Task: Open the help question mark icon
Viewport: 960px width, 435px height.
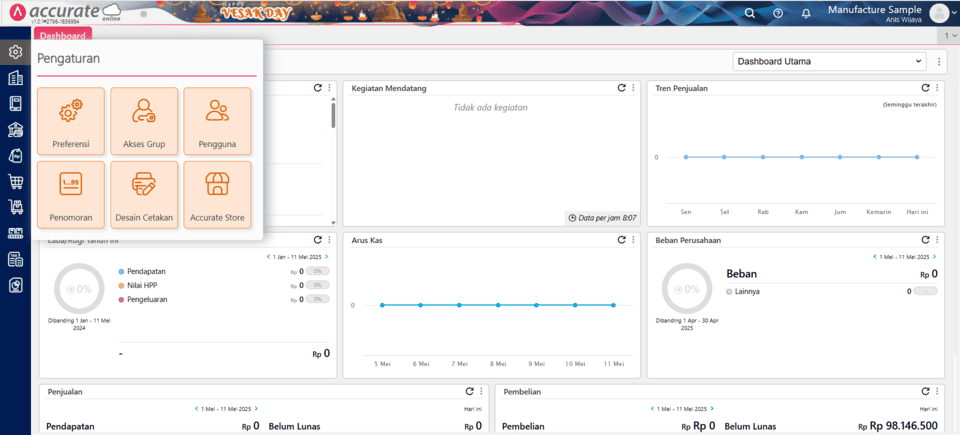Action: click(778, 13)
